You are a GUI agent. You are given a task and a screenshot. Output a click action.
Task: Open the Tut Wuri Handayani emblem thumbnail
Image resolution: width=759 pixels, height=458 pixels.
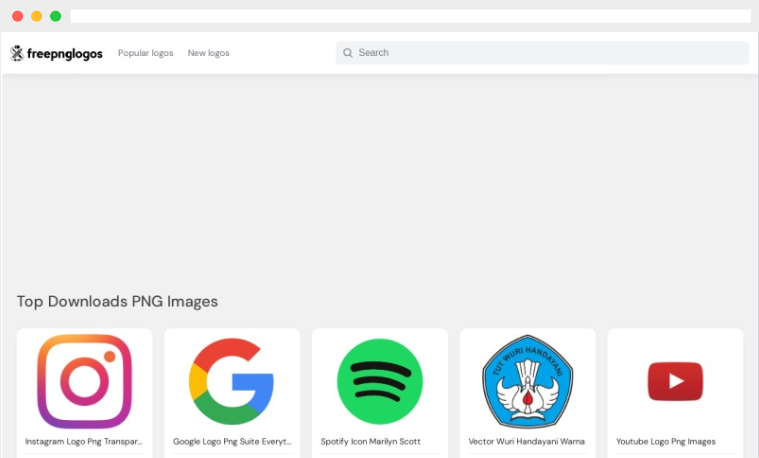(x=528, y=381)
